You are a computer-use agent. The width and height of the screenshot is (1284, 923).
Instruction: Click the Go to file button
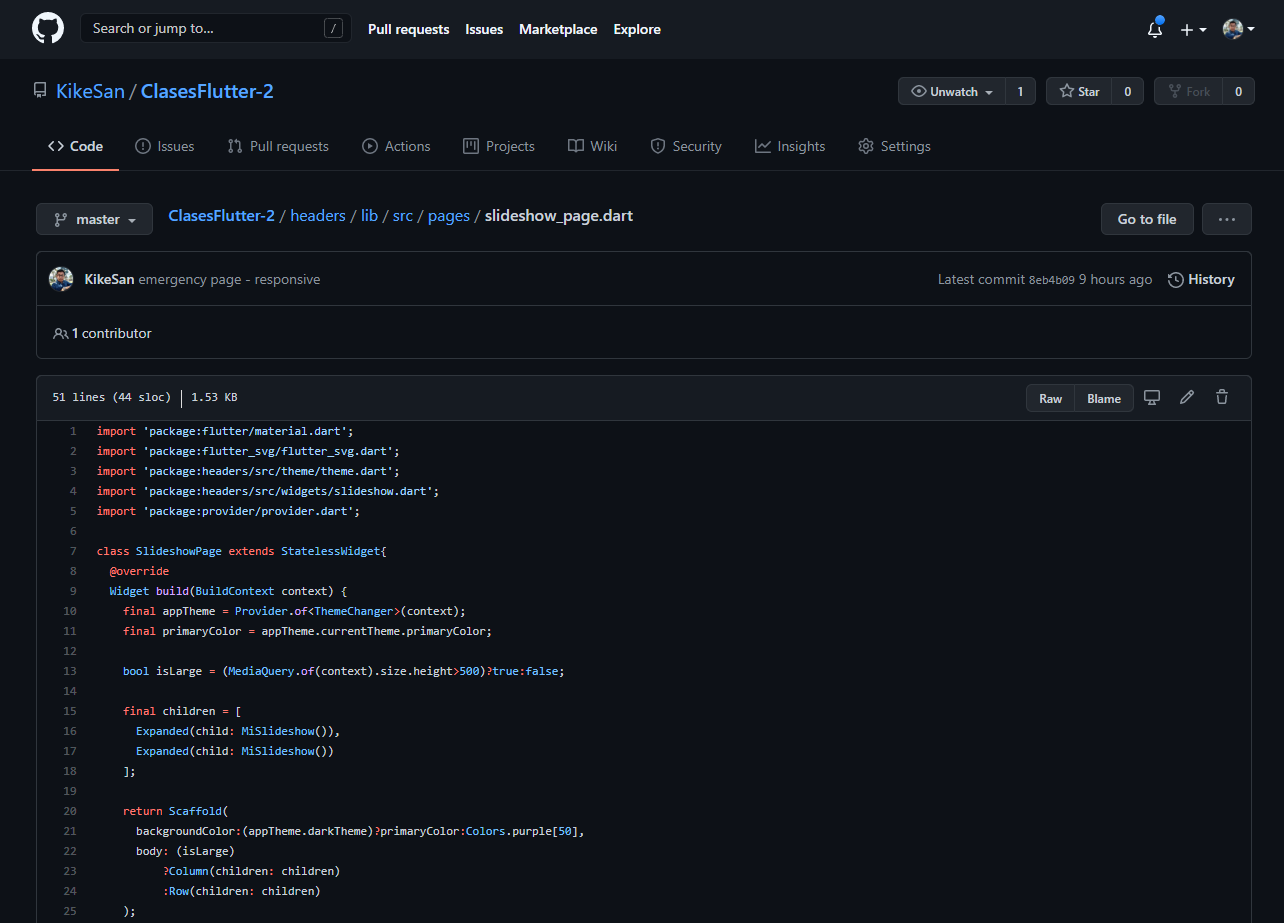[x=1146, y=218]
